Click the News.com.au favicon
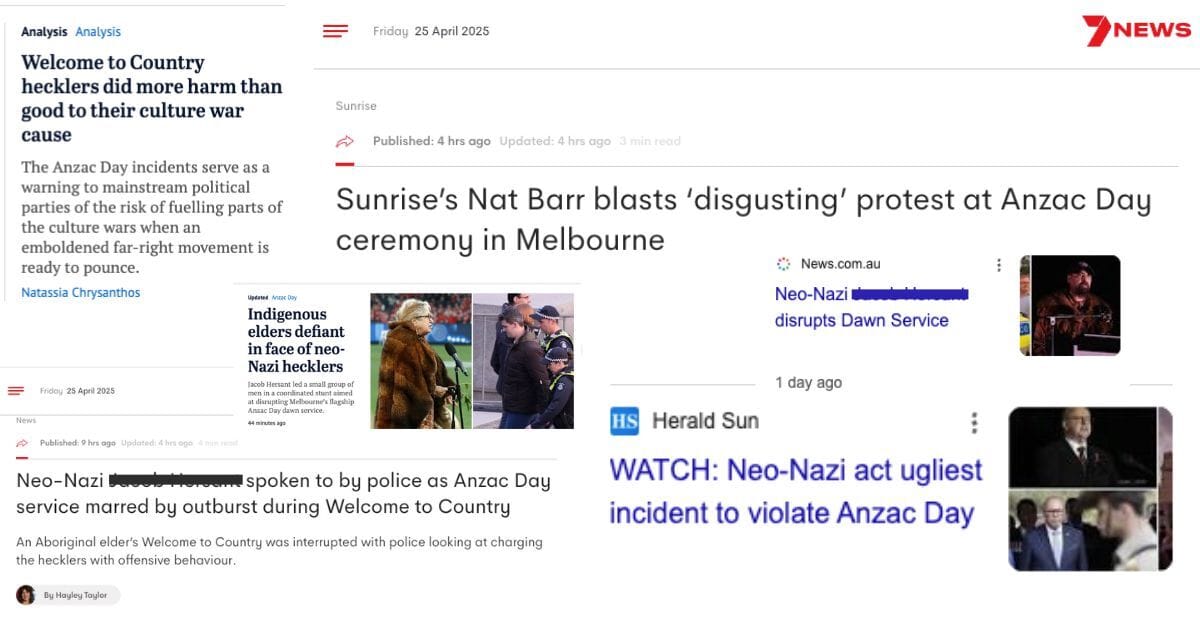The height and width of the screenshot is (630, 1200). pyautogui.click(x=783, y=263)
